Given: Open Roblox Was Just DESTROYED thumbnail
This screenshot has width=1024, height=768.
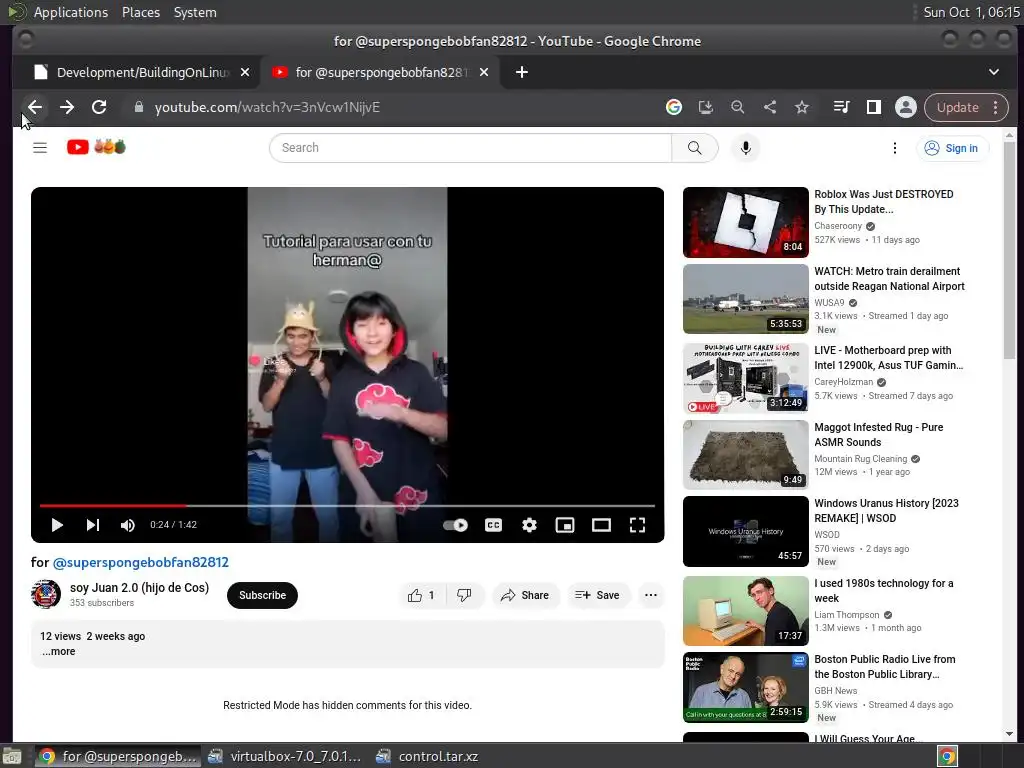Looking at the screenshot, I should pos(745,222).
